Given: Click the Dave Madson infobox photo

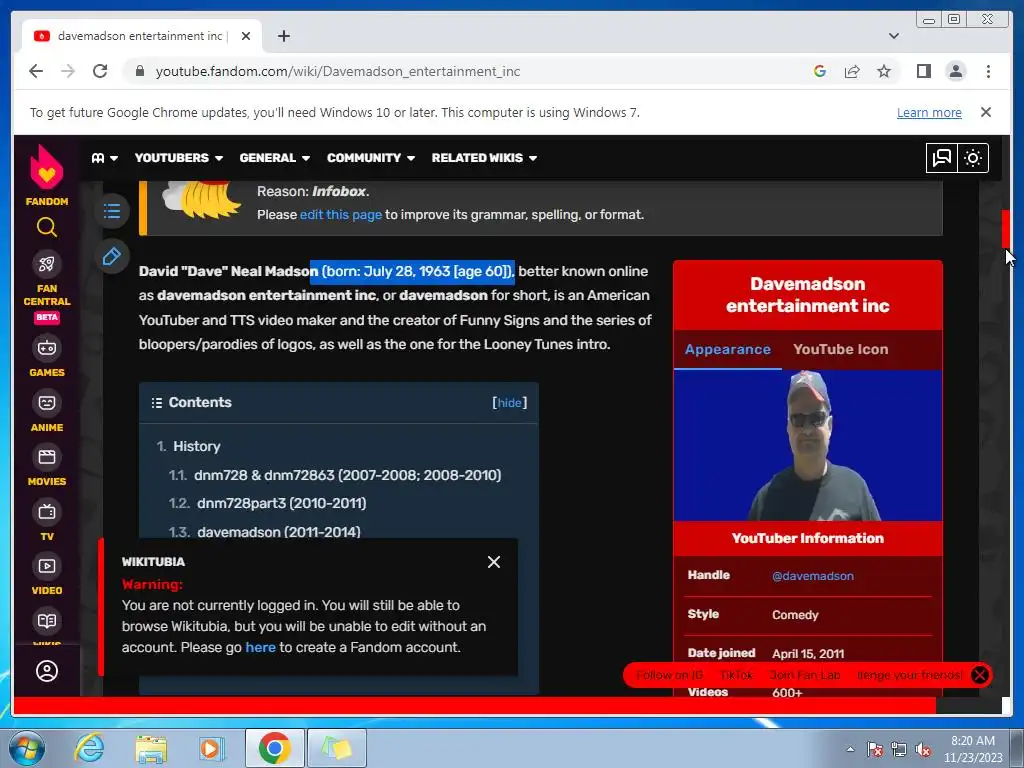Looking at the screenshot, I should (808, 445).
